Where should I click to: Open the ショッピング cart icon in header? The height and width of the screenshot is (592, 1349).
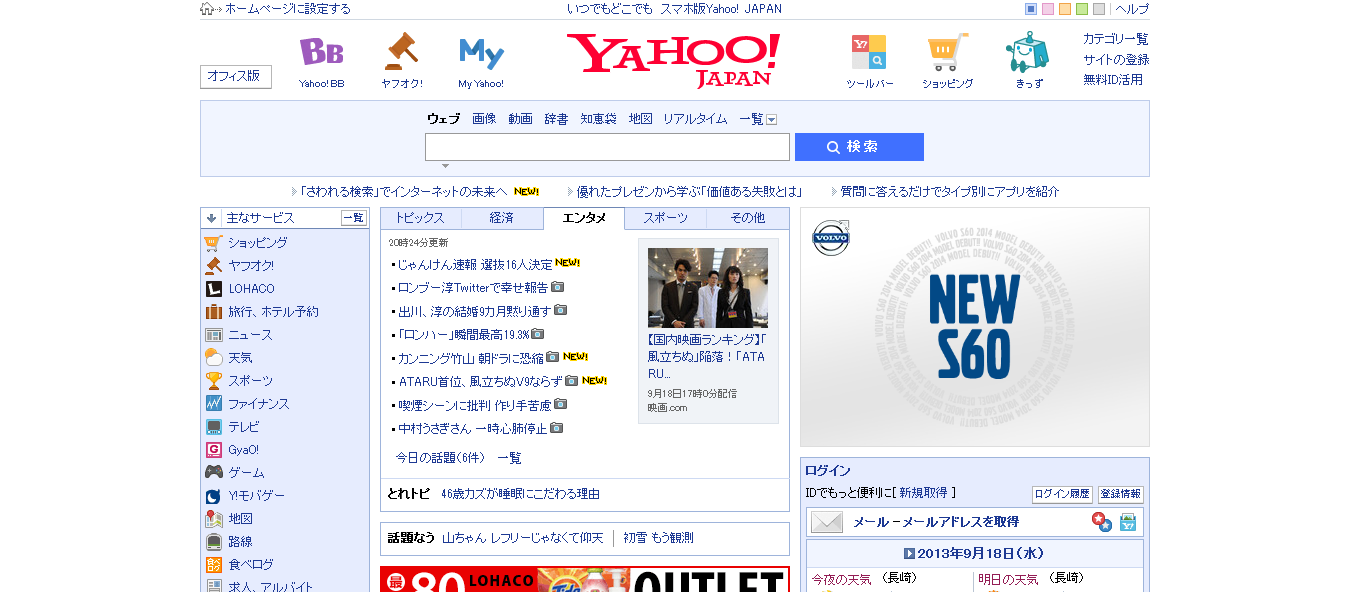pyautogui.click(x=948, y=52)
